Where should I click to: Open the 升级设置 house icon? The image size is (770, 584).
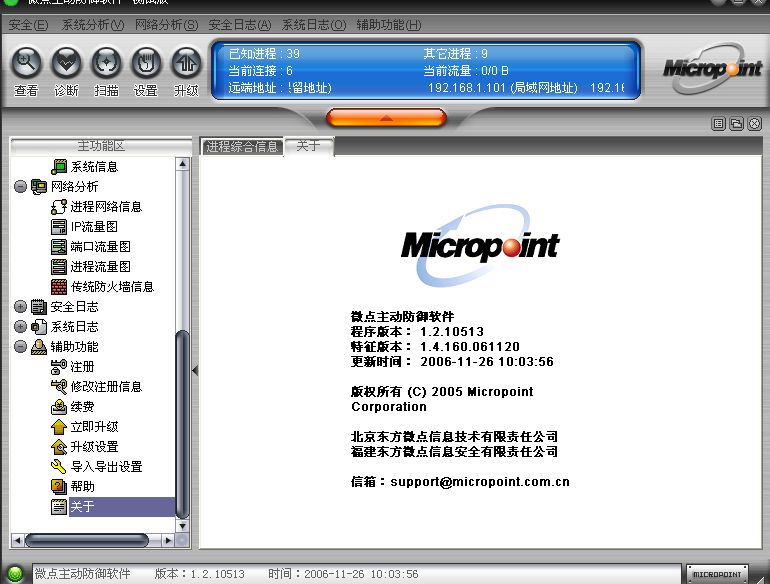pos(59,447)
